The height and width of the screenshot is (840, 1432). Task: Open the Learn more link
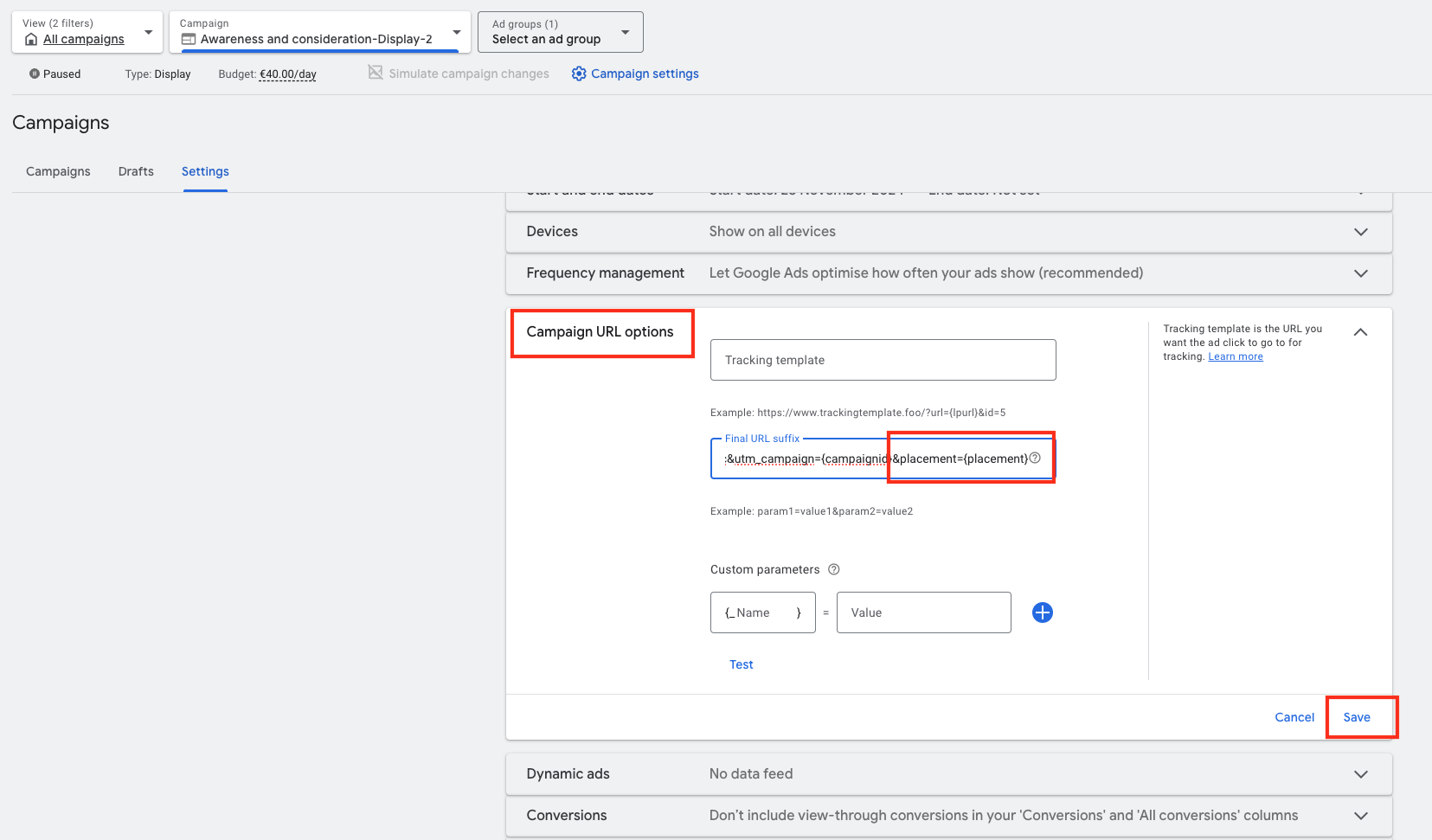pyautogui.click(x=1235, y=356)
